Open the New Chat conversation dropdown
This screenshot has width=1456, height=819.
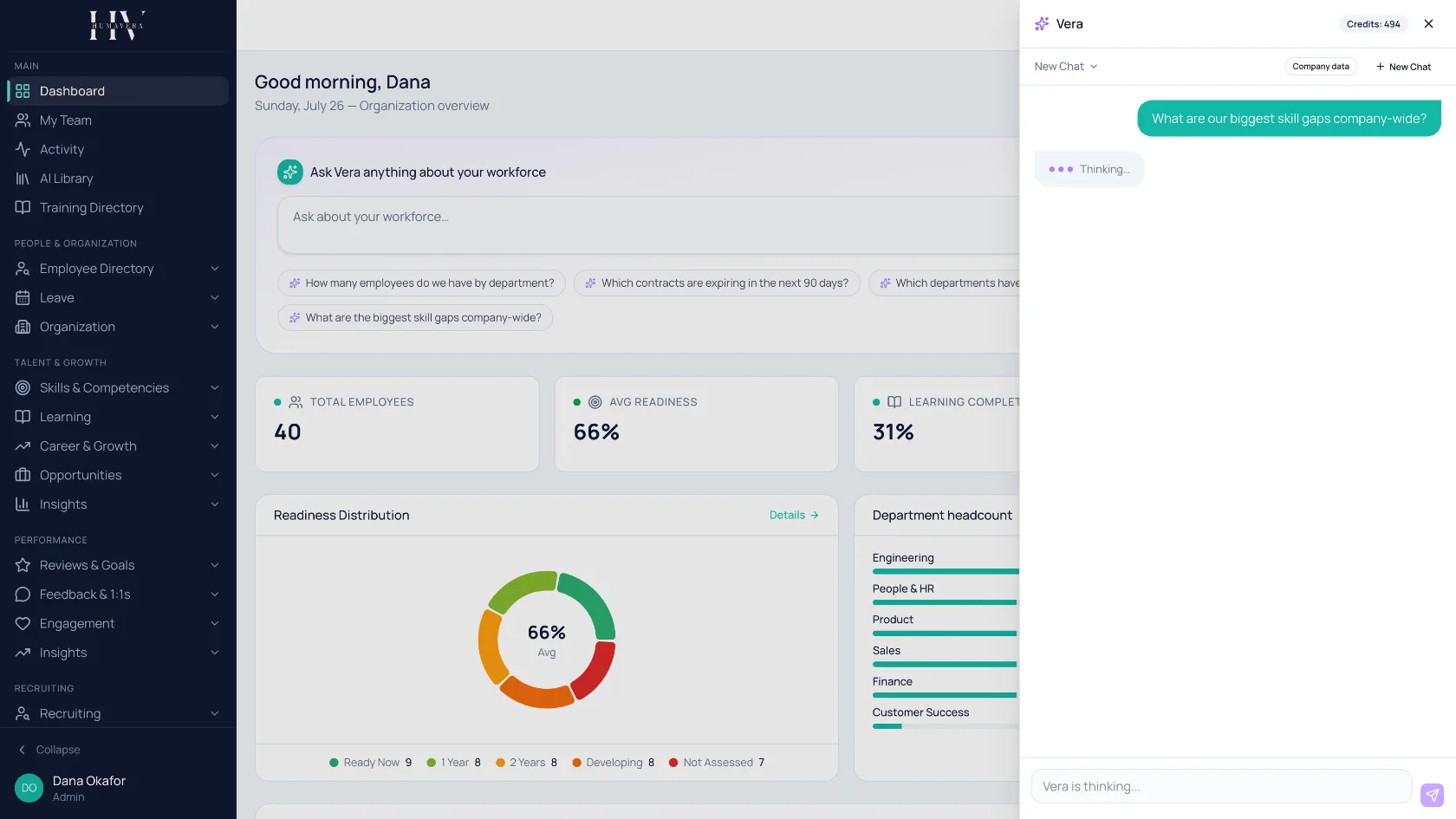click(x=1066, y=67)
